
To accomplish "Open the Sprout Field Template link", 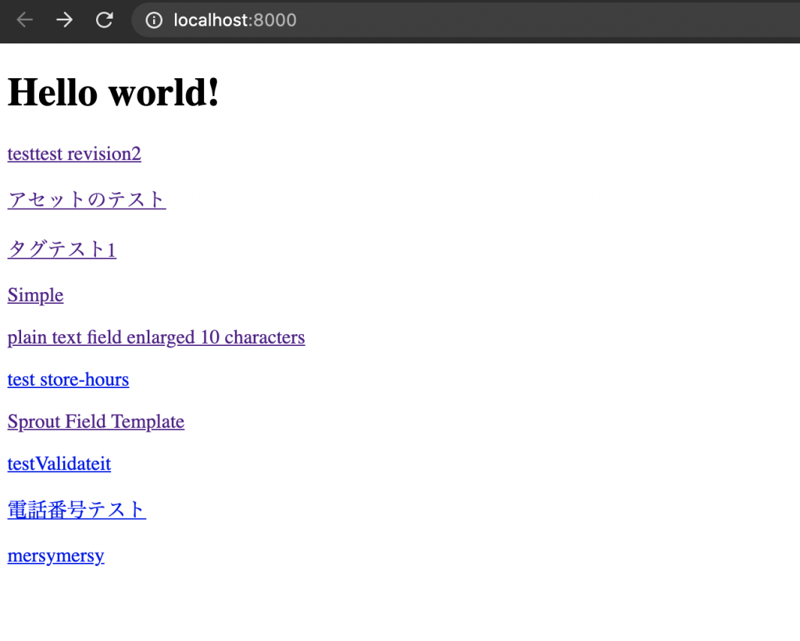I will pos(96,421).
